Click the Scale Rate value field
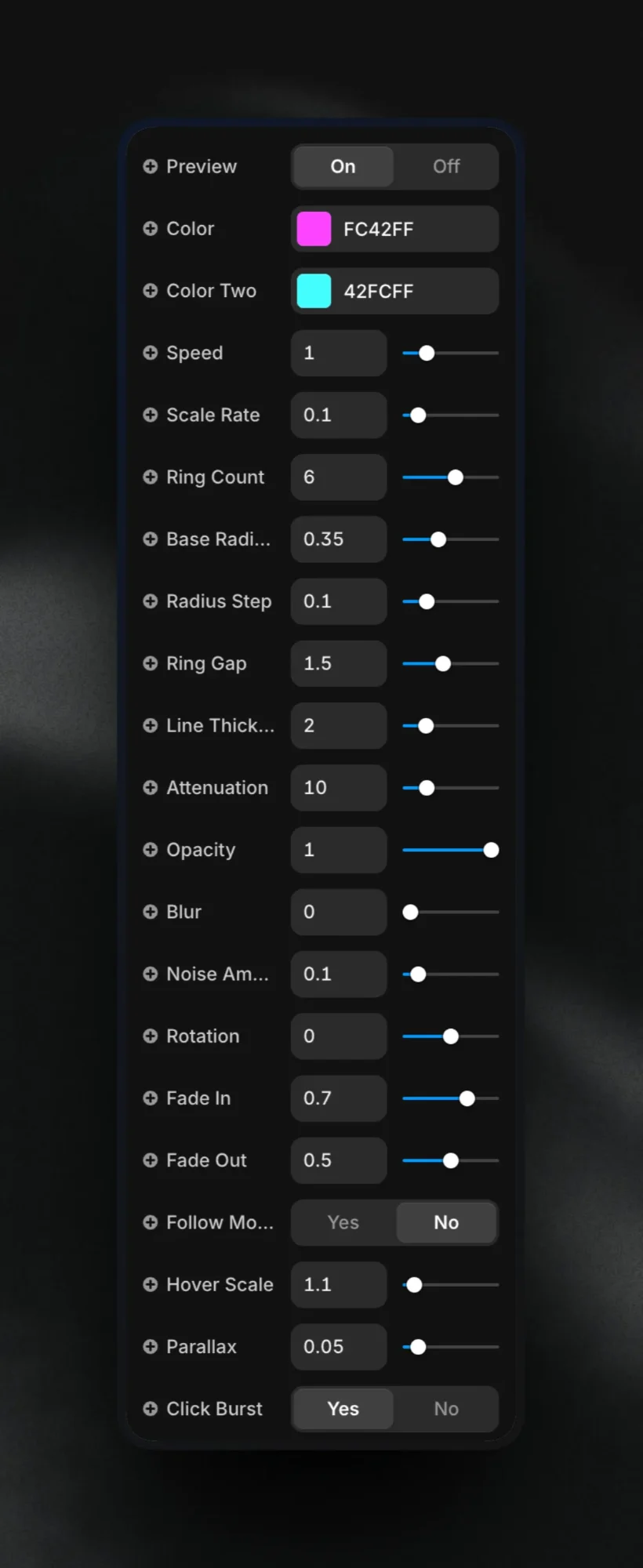 point(339,415)
